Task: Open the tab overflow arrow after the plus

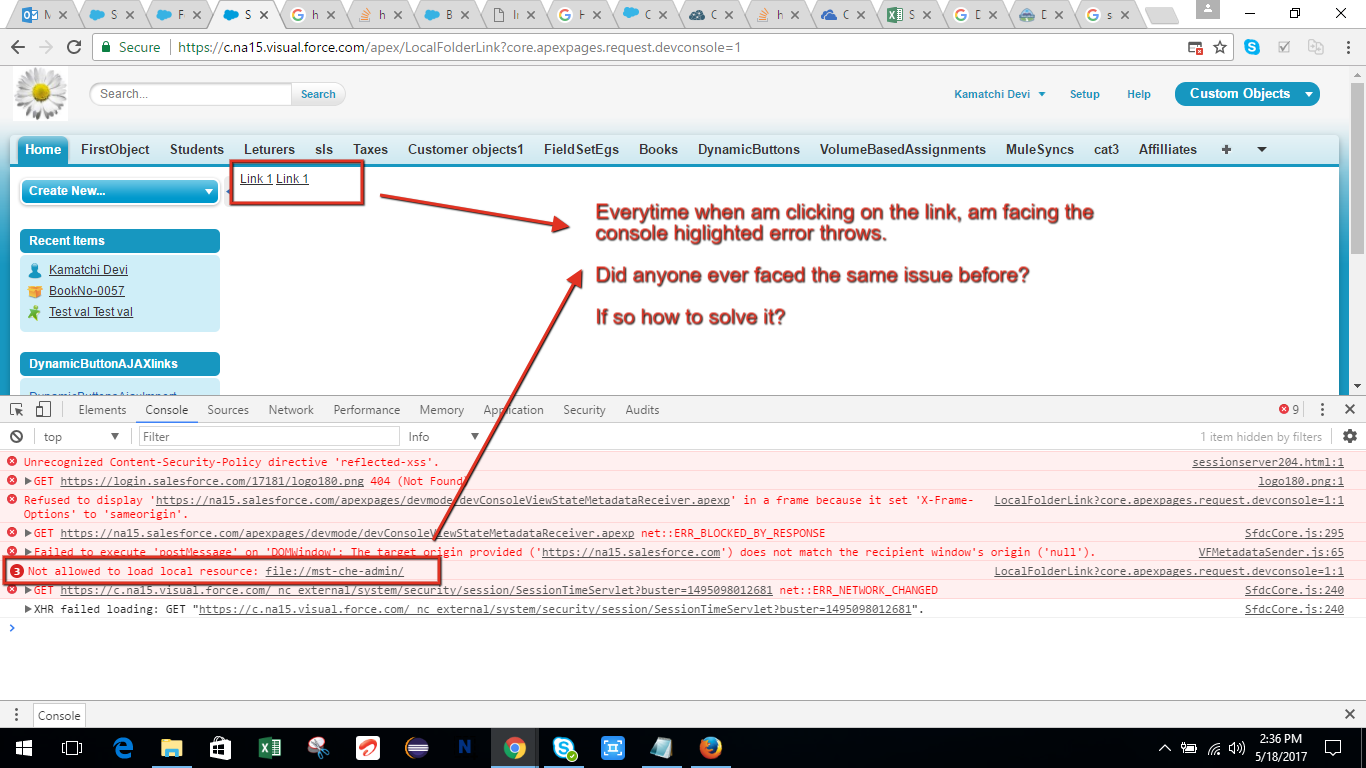Action: [x=1262, y=149]
